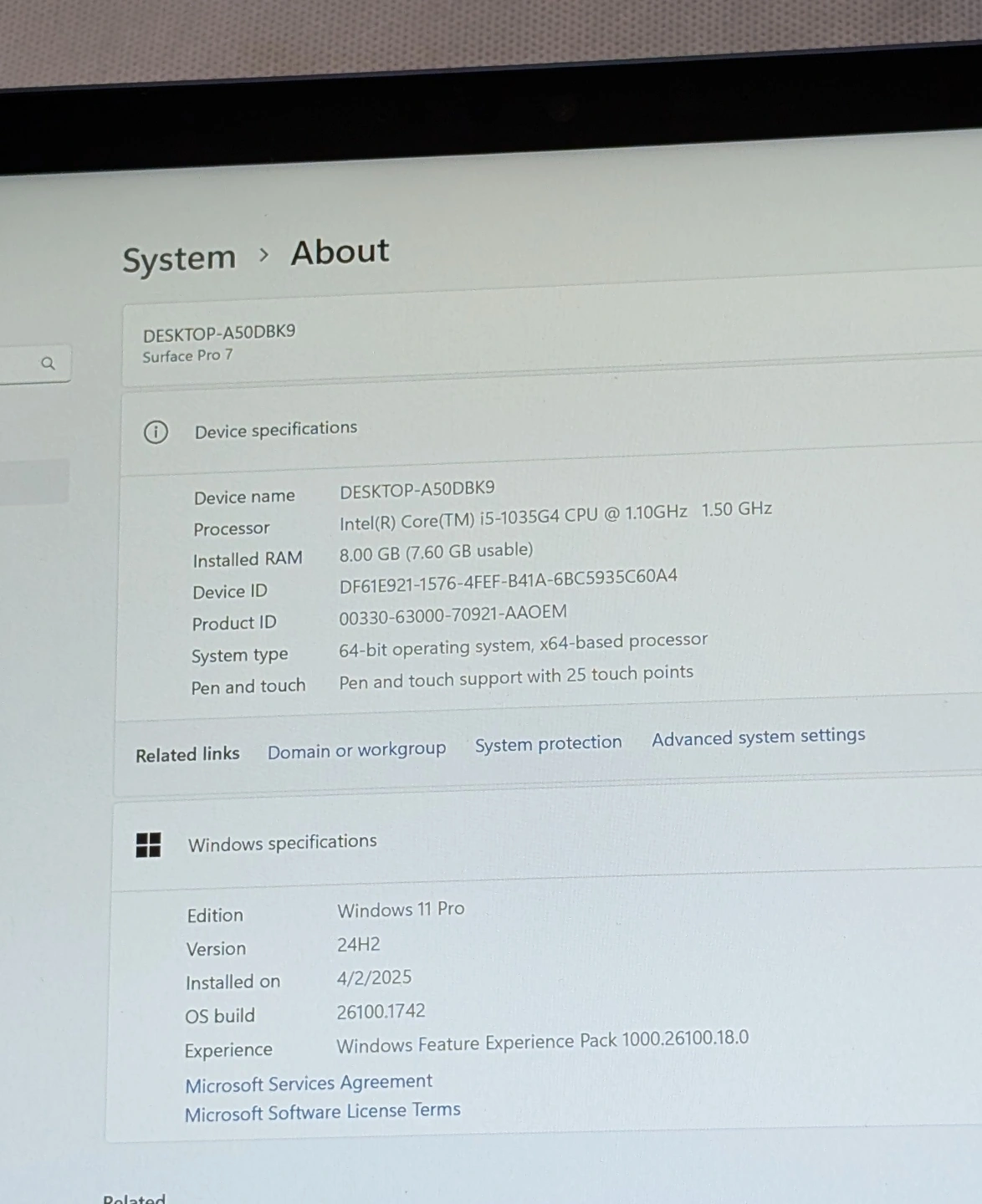Go back to System breadcrumb
The height and width of the screenshot is (1204, 982).
179,258
